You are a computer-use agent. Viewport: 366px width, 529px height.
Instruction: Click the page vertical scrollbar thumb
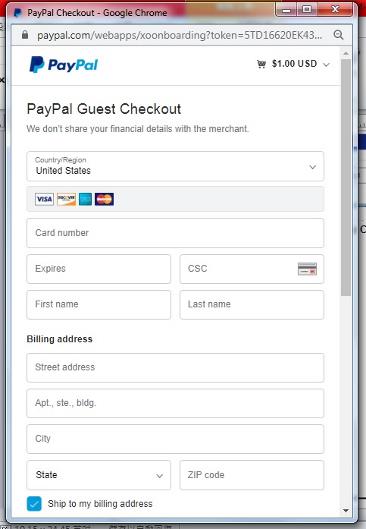pos(346,177)
